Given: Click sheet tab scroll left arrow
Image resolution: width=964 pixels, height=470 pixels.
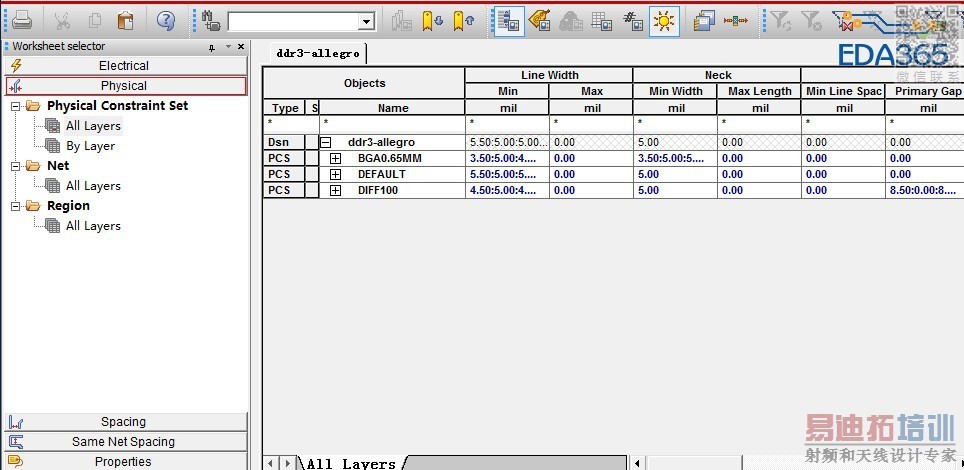Looking at the screenshot, I should [x=272, y=463].
